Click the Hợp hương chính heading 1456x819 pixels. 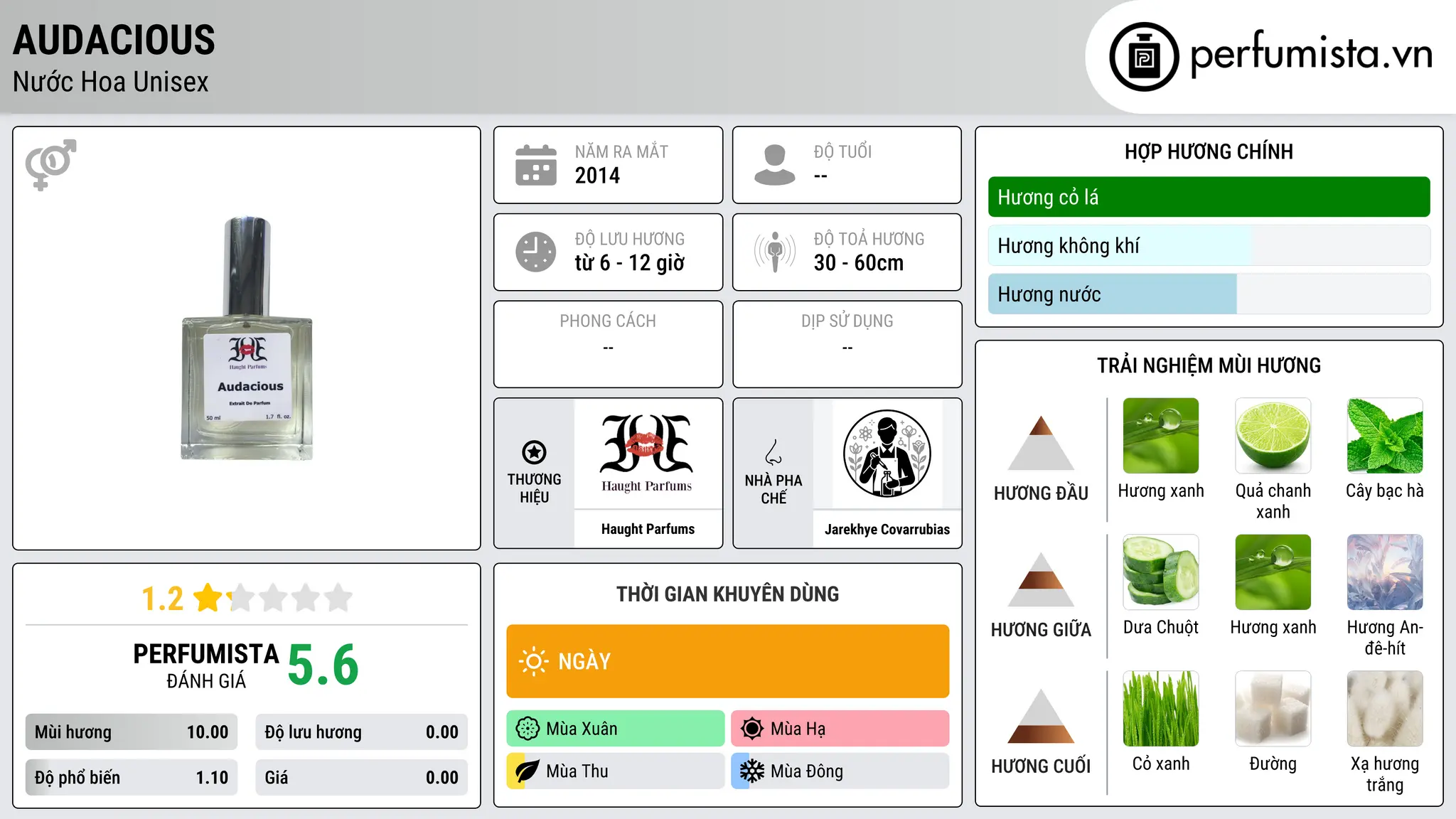(1209, 152)
